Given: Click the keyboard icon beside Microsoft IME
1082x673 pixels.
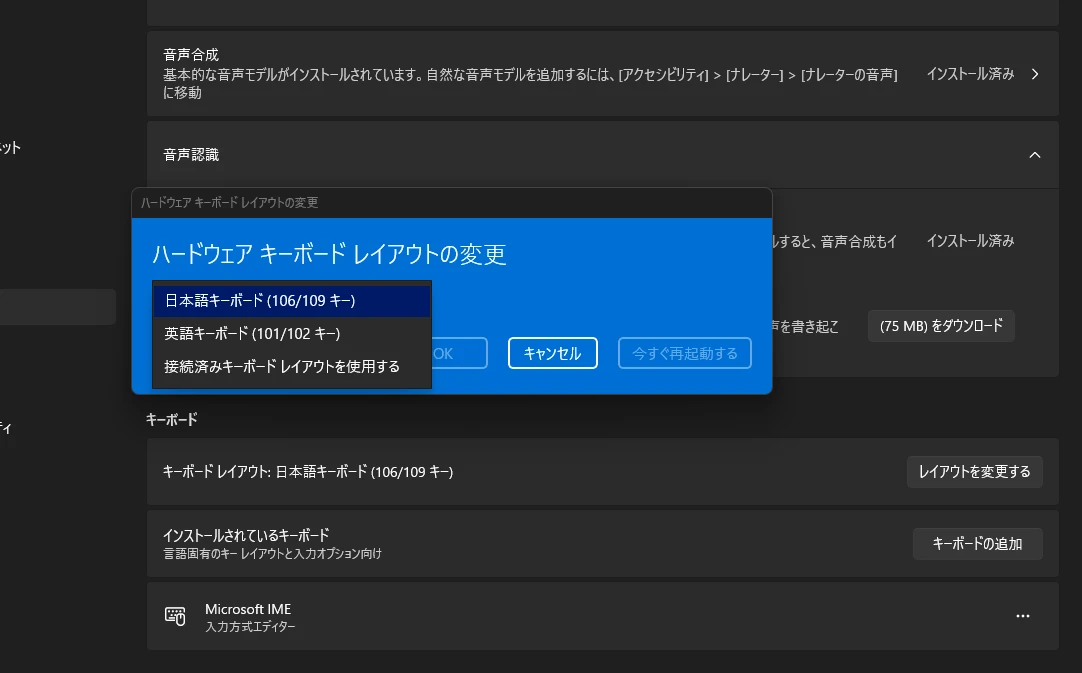Looking at the screenshot, I should [175, 616].
